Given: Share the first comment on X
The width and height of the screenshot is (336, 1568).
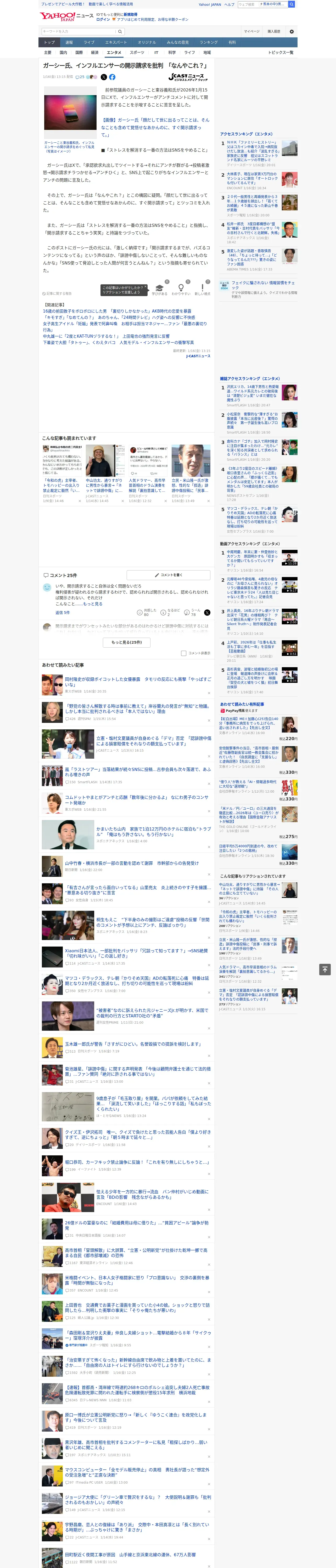Looking at the screenshot, I should (x=207, y=613).
